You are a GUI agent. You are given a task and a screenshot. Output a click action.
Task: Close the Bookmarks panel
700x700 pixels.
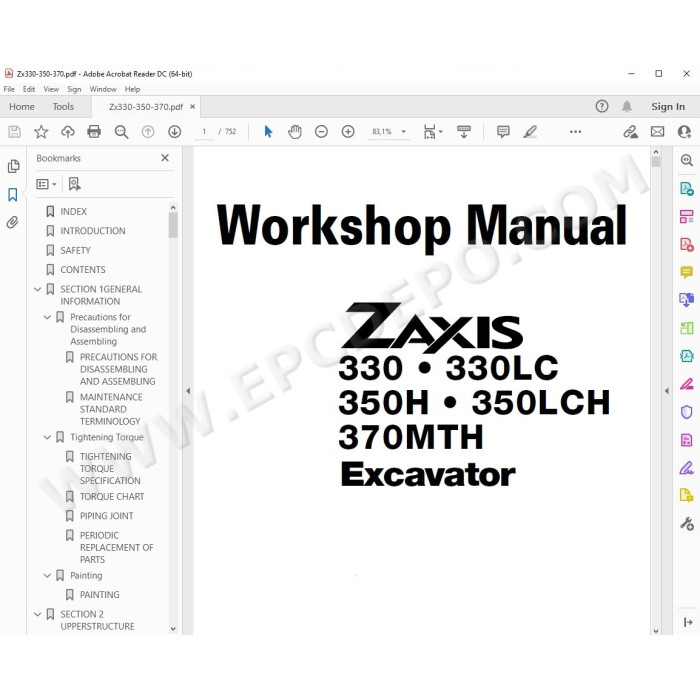coord(165,158)
